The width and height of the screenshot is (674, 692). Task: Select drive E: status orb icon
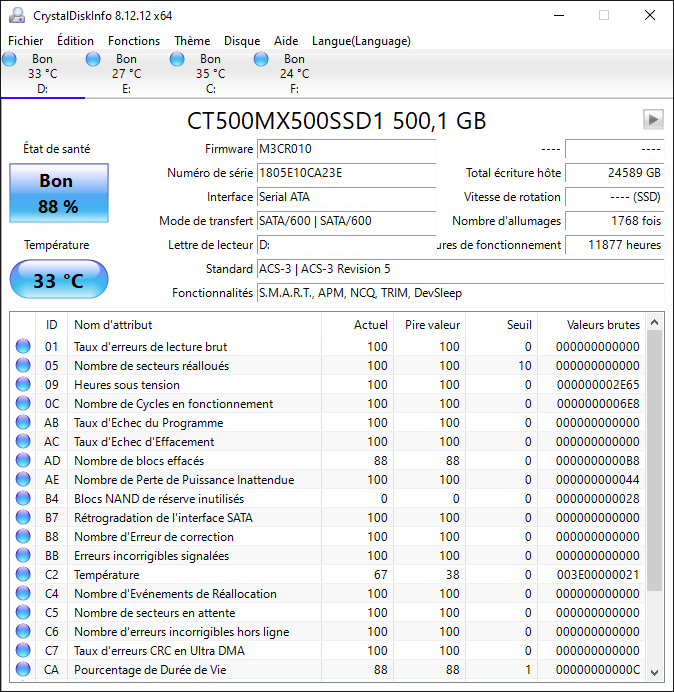click(93, 60)
